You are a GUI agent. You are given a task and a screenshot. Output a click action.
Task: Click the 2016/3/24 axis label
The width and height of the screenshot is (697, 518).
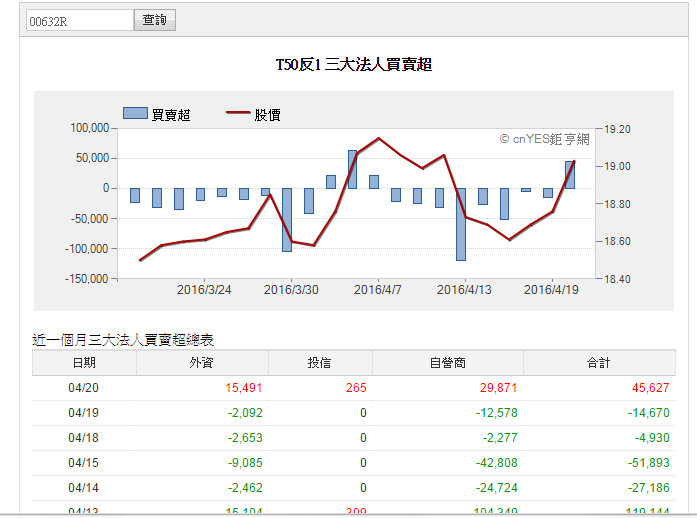[x=204, y=290]
